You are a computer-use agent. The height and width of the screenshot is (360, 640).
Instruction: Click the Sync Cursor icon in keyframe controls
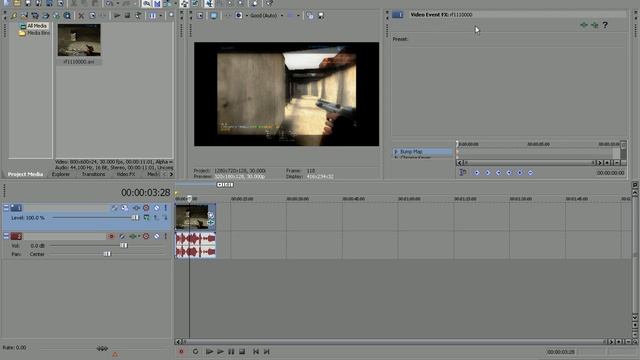click(x=462, y=173)
